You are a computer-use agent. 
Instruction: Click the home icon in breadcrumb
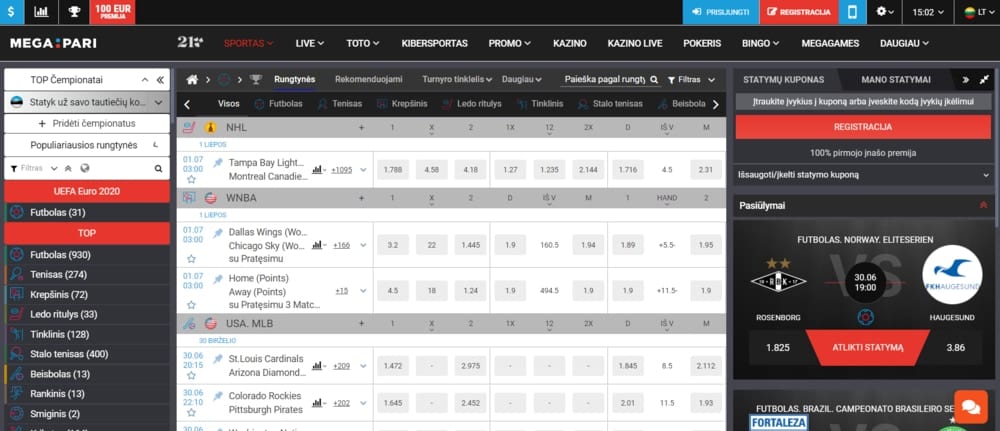tap(192, 80)
